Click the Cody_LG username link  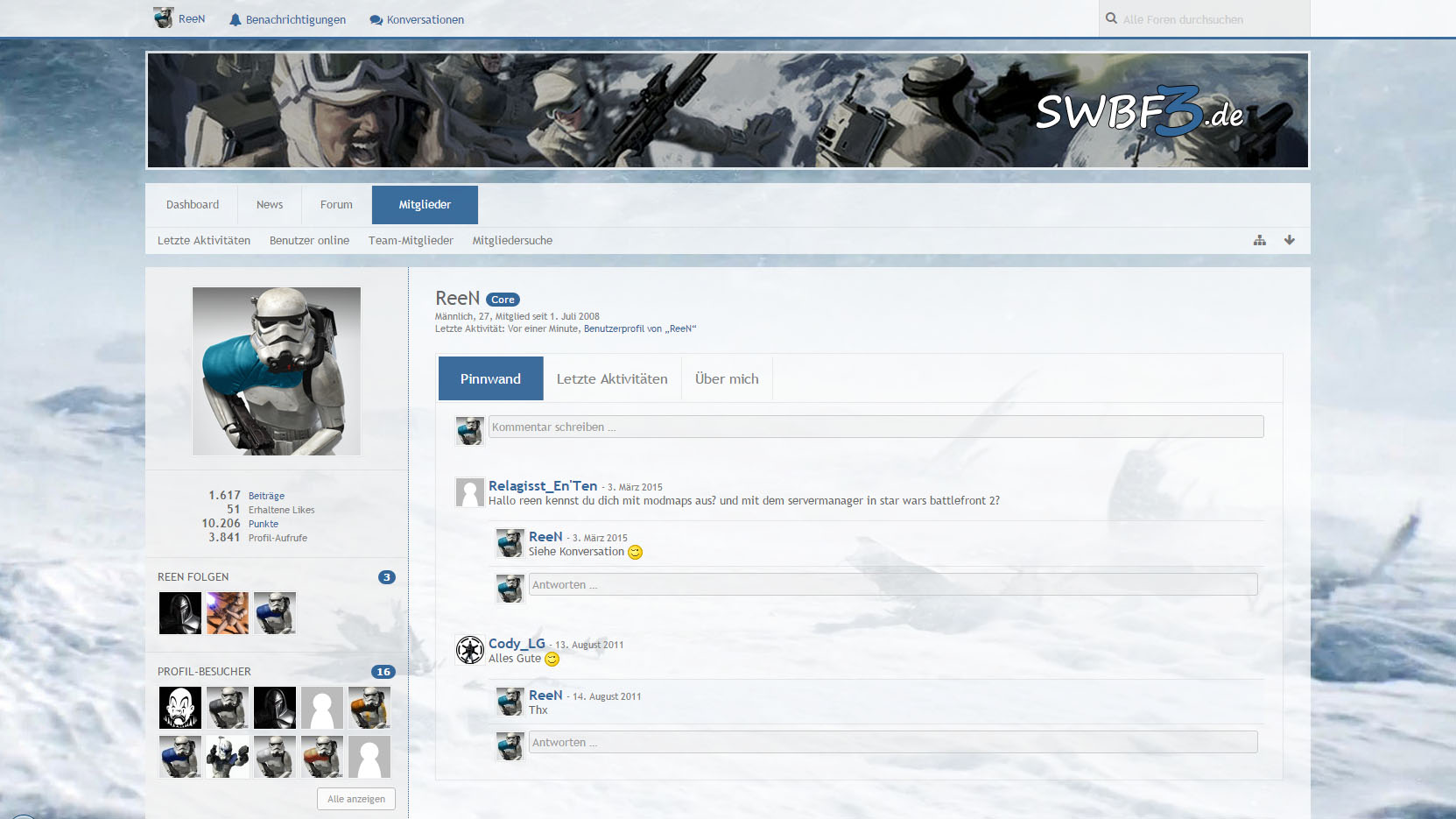(517, 643)
